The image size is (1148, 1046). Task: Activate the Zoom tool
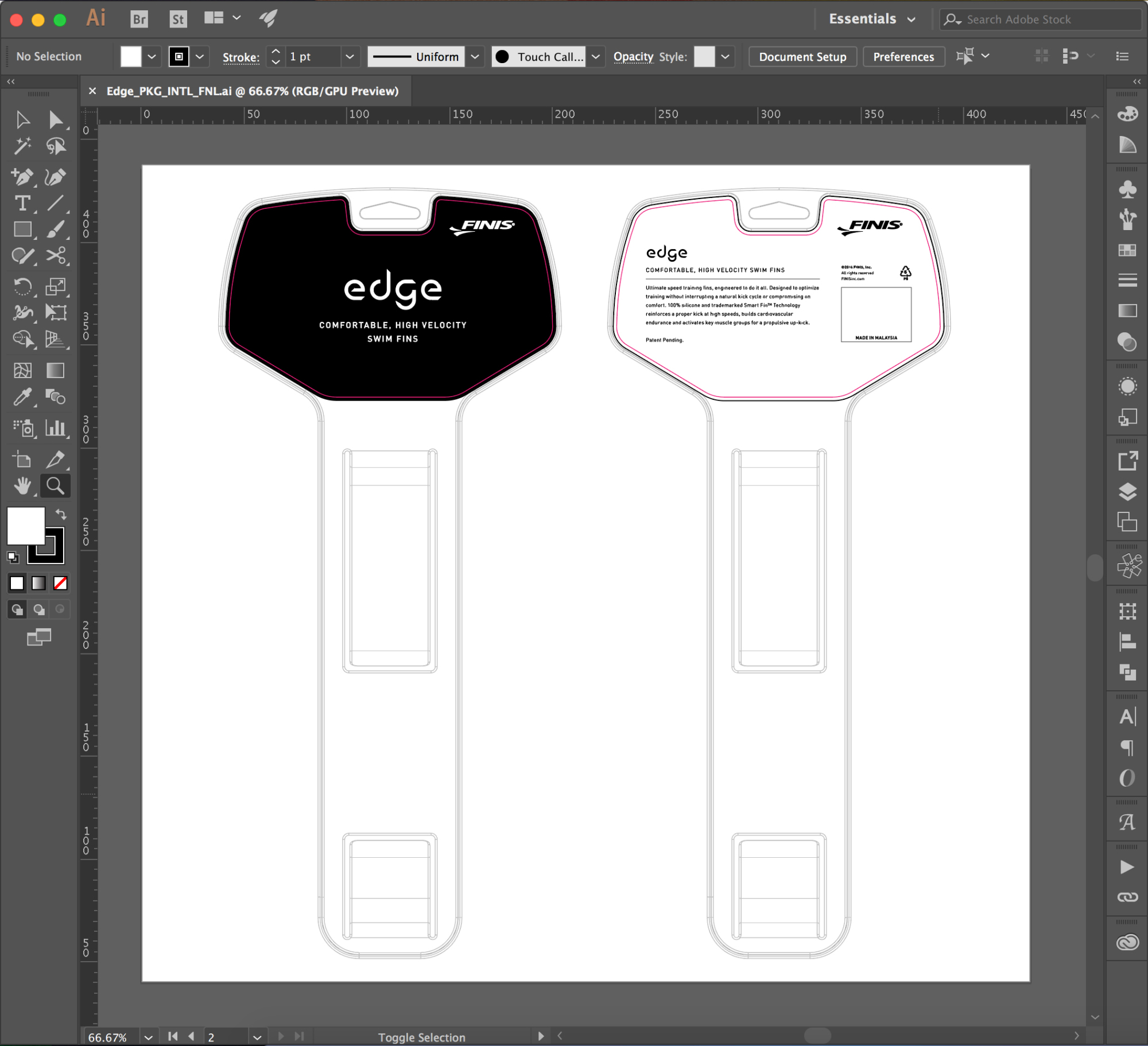[x=56, y=486]
